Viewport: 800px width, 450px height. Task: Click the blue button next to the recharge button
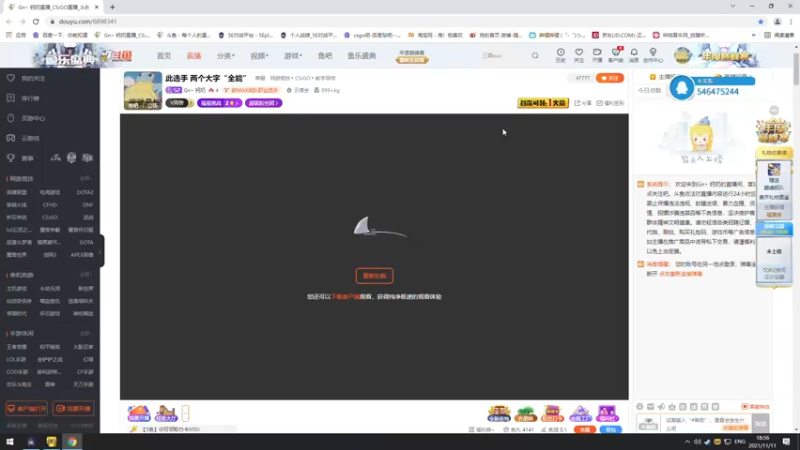tap(611, 430)
